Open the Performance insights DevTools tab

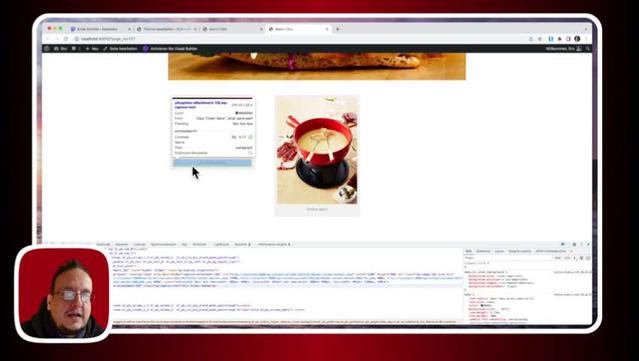[x=274, y=244]
